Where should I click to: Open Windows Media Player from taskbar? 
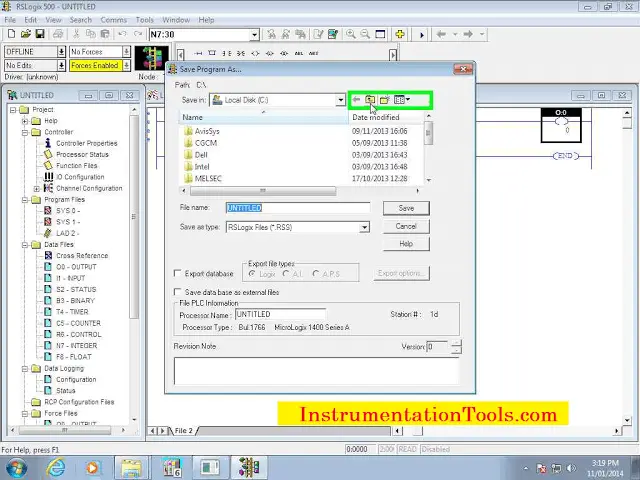tap(92, 467)
